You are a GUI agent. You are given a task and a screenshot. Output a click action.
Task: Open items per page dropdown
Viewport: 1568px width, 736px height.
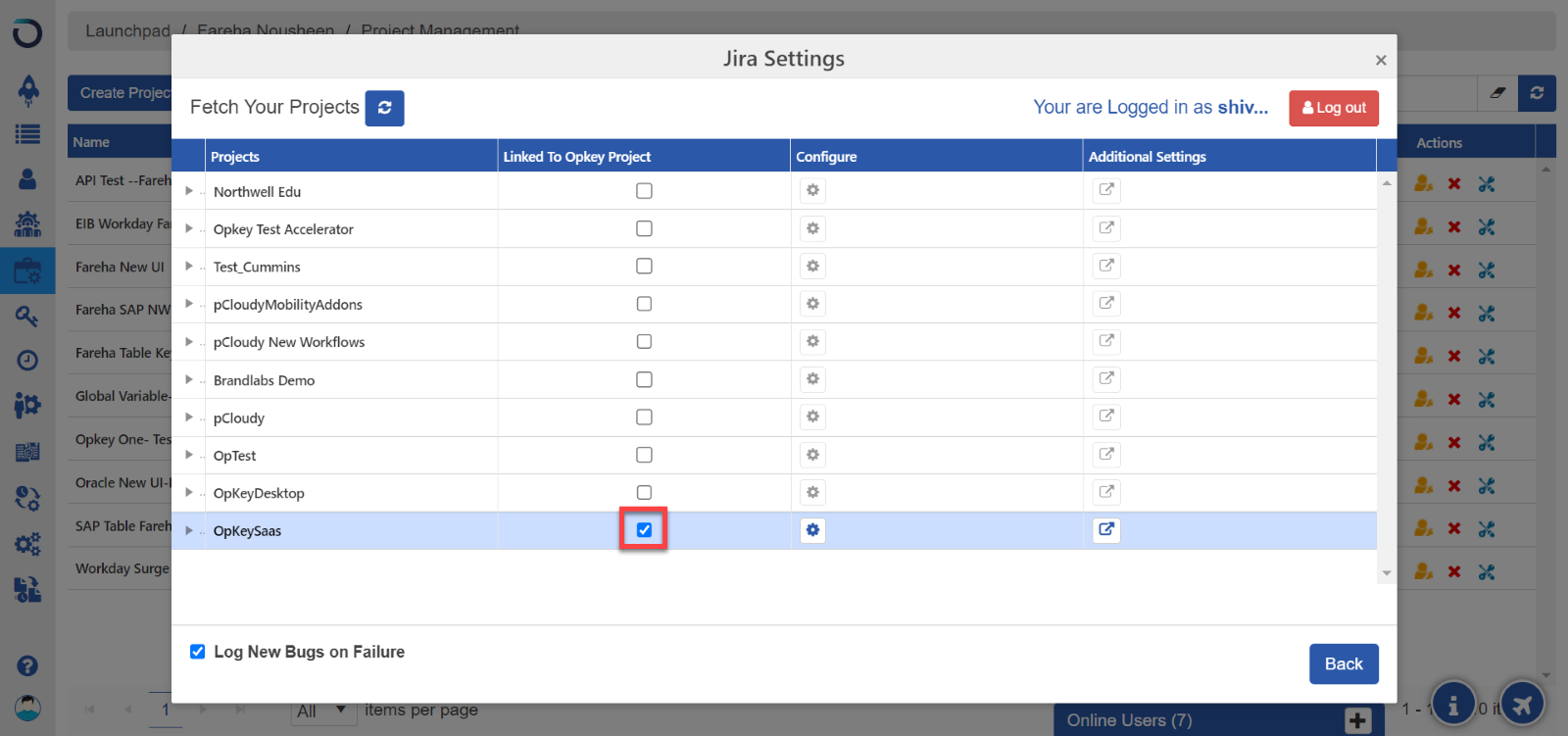324,711
